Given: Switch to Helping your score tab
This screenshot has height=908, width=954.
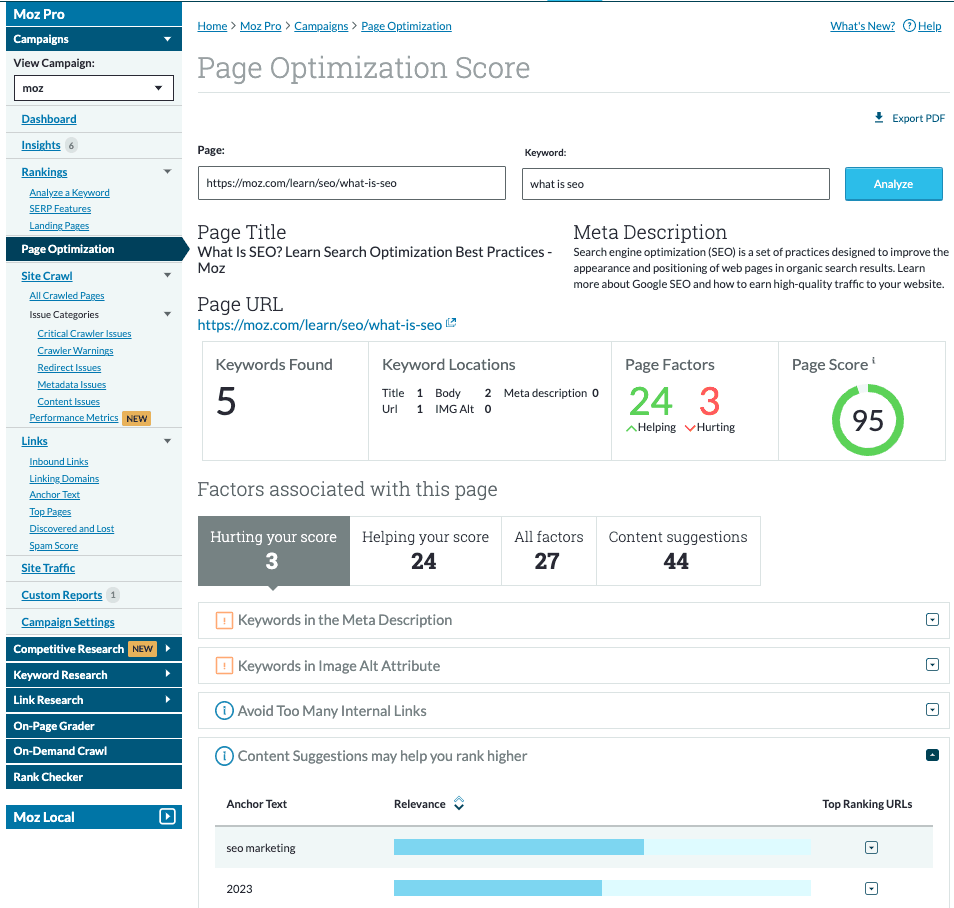Looking at the screenshot, I should [x=425, y=550].
